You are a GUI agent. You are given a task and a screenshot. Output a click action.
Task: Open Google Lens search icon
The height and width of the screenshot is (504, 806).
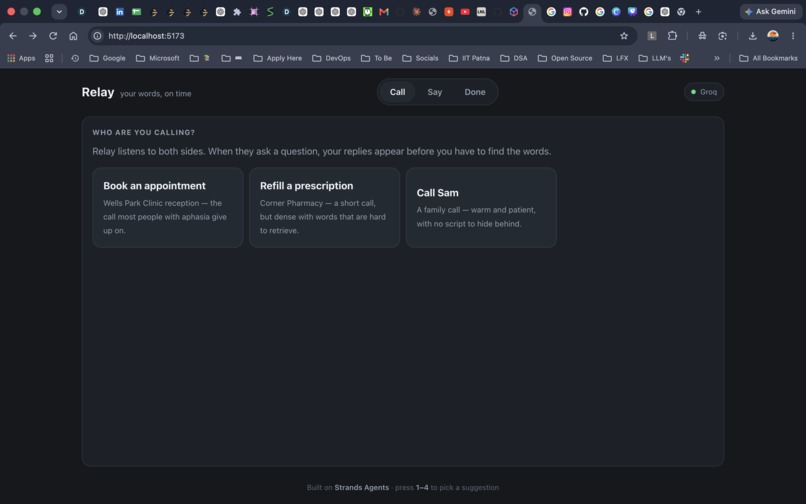722,36
